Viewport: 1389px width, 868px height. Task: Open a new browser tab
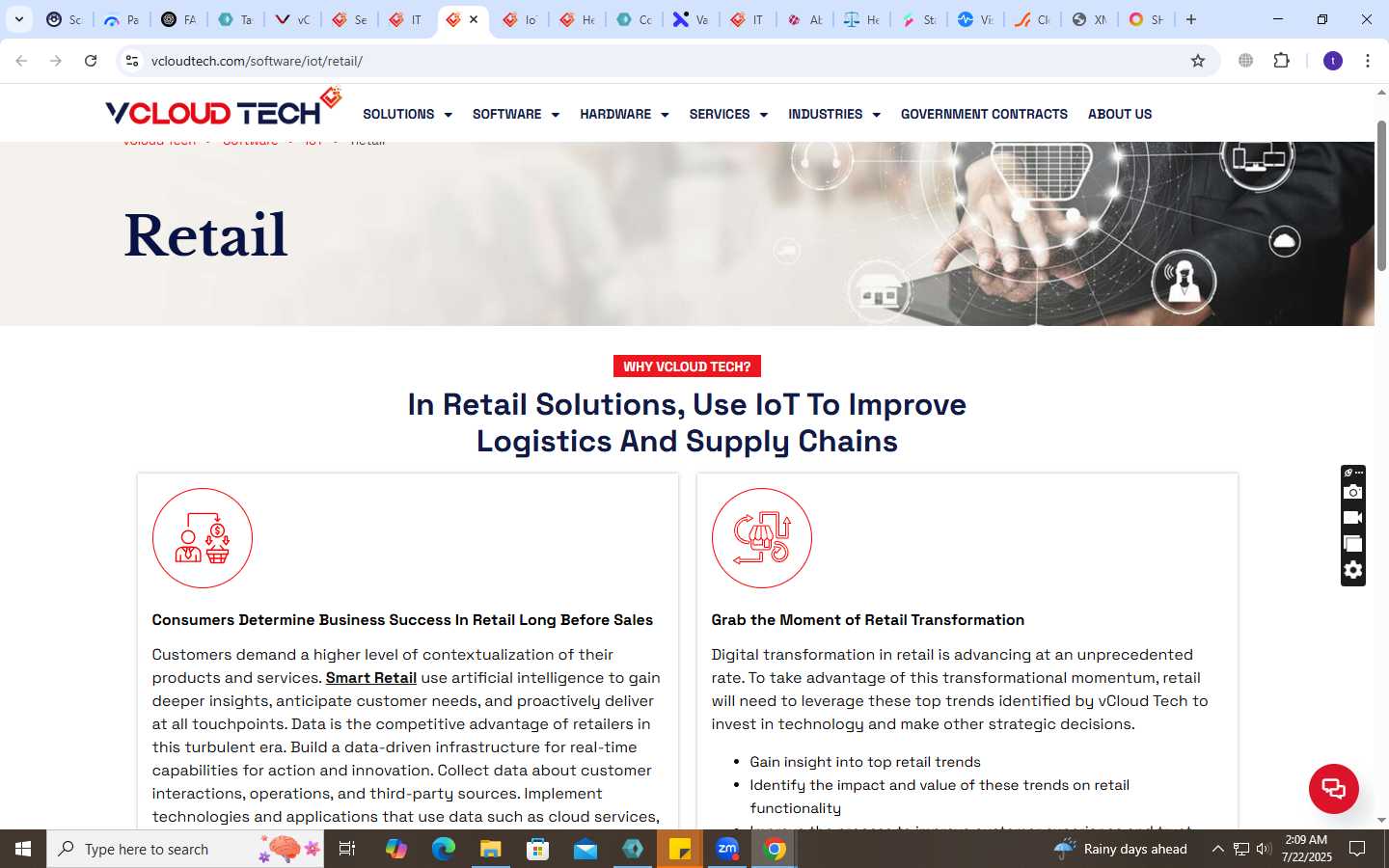[x=1191, y=19]
